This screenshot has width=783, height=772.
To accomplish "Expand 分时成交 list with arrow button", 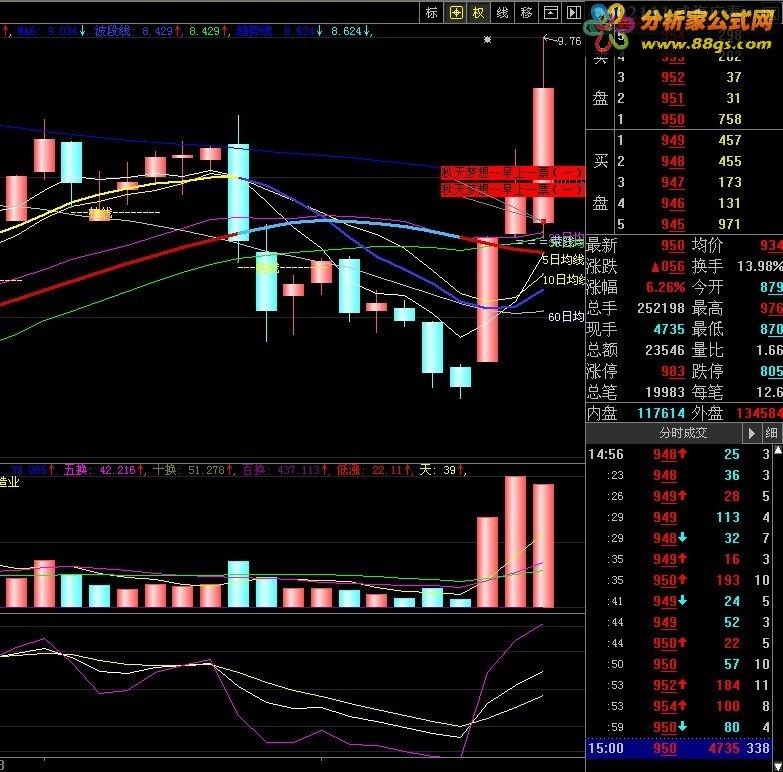I will click(751, 433).
